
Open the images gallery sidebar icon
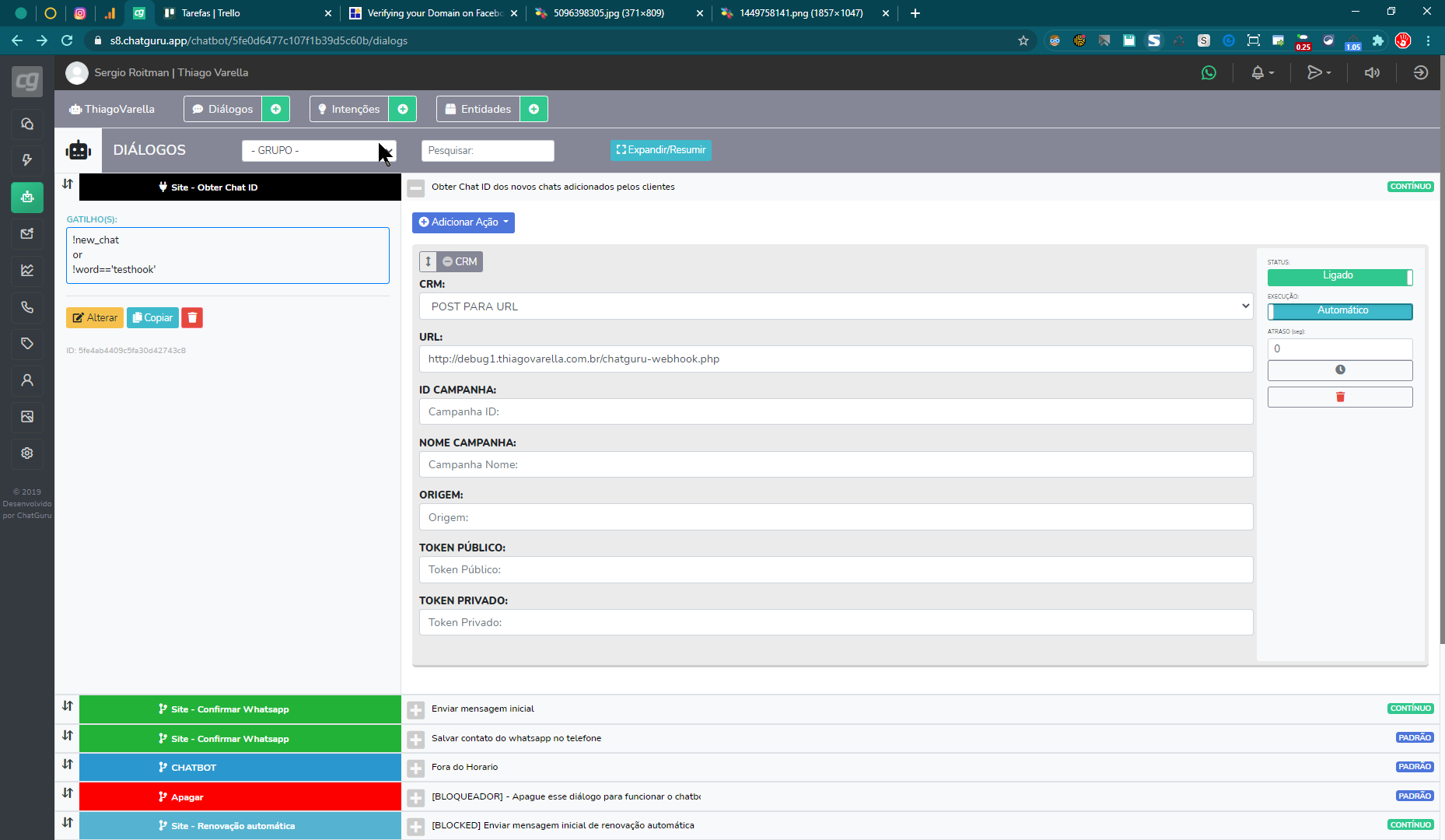coord(27,416)
